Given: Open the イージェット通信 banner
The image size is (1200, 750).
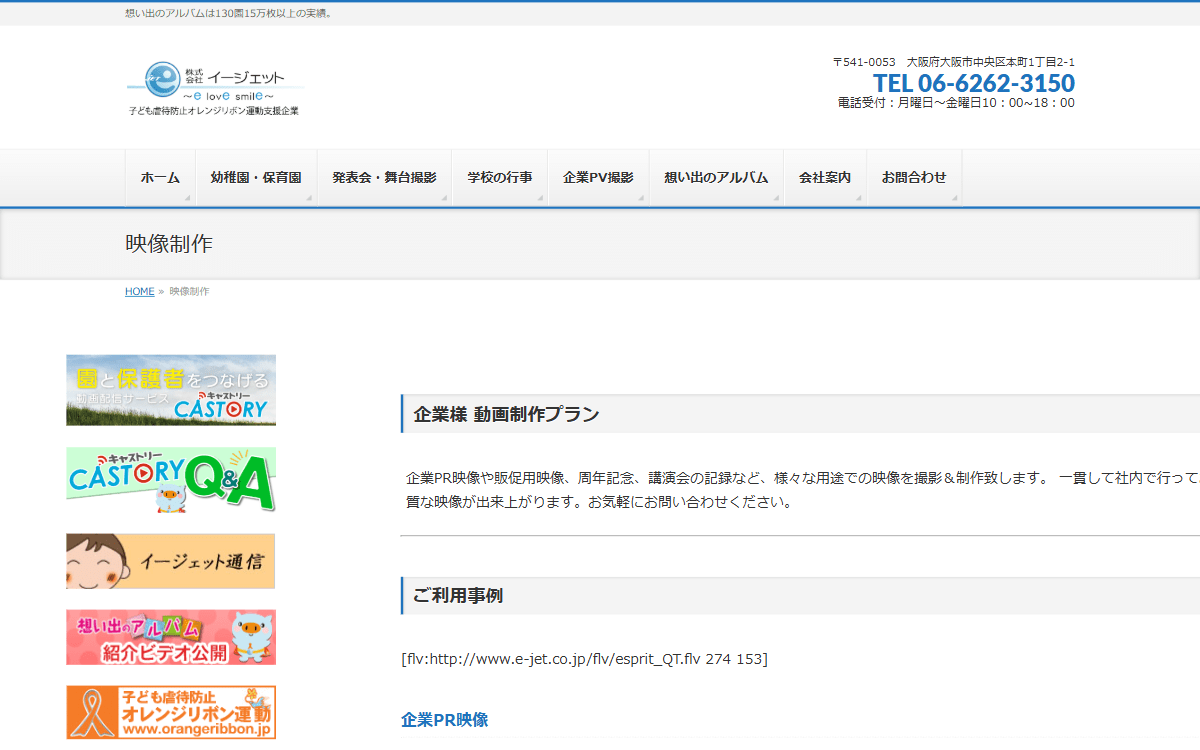Looking at the screenshot, I should 171,561.
